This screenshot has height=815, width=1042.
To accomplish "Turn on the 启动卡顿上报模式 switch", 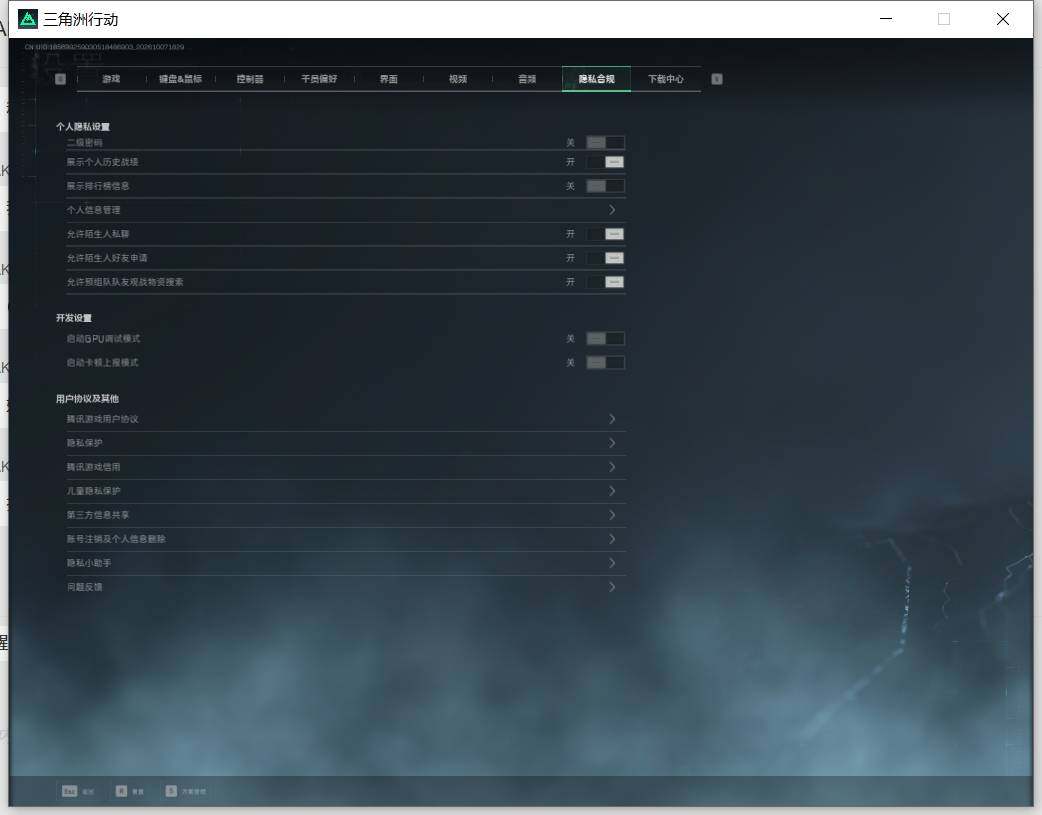I will pyautogui.click(x=605, y=363).
